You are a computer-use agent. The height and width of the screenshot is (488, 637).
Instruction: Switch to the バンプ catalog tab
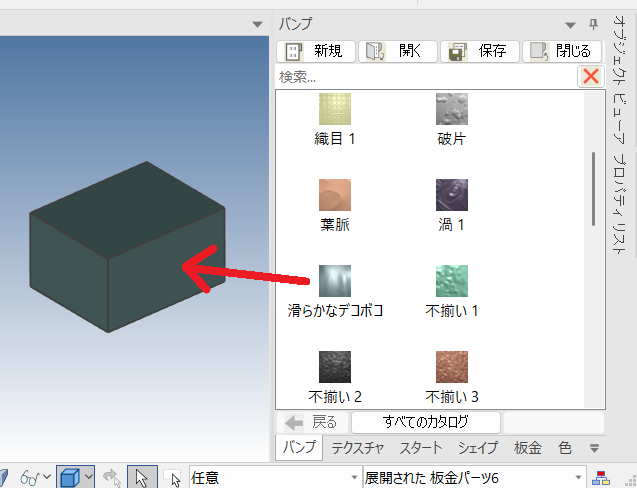point(299,447)
